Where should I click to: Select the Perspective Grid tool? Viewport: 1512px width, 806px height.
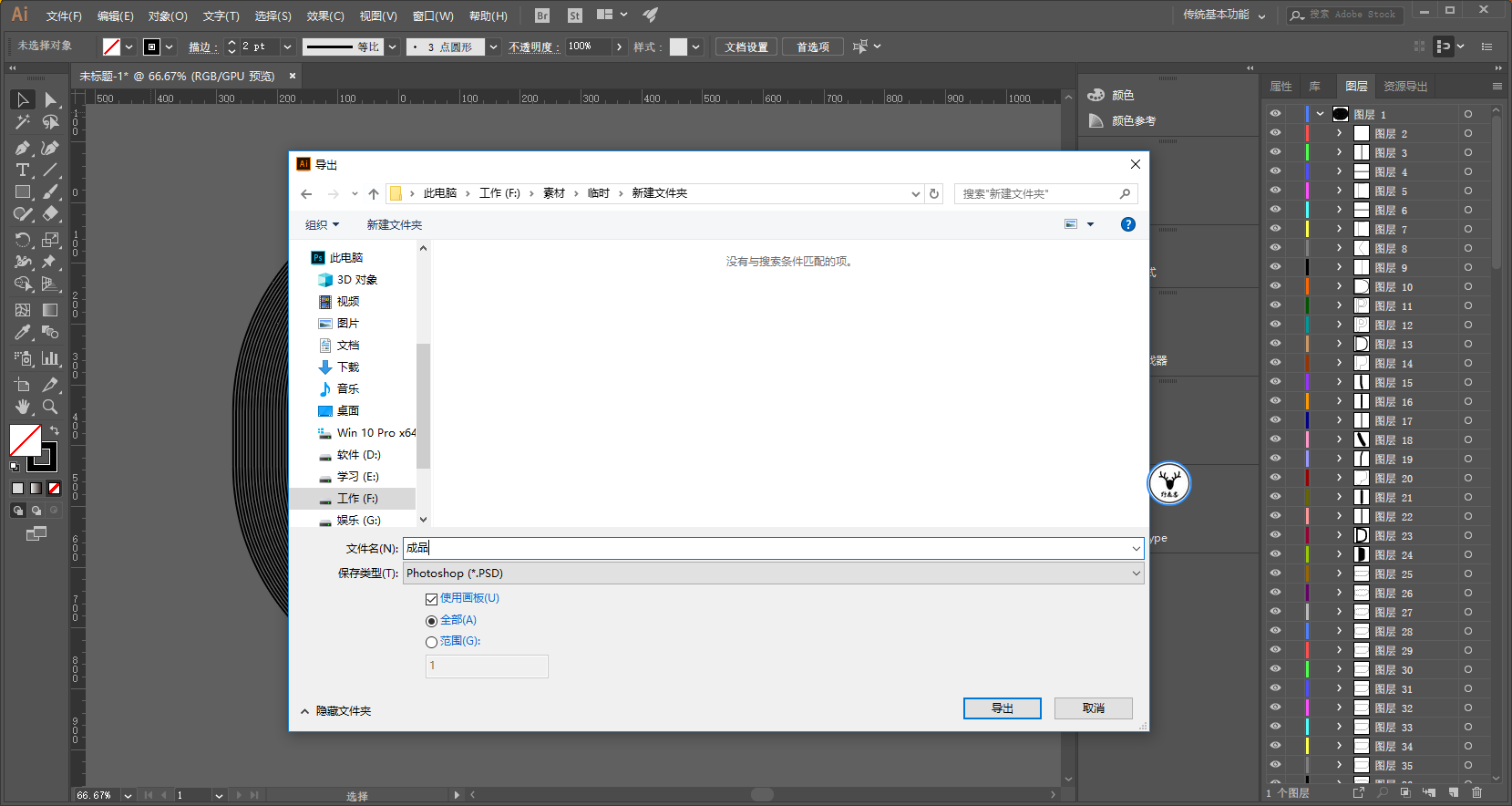[51, 284]
